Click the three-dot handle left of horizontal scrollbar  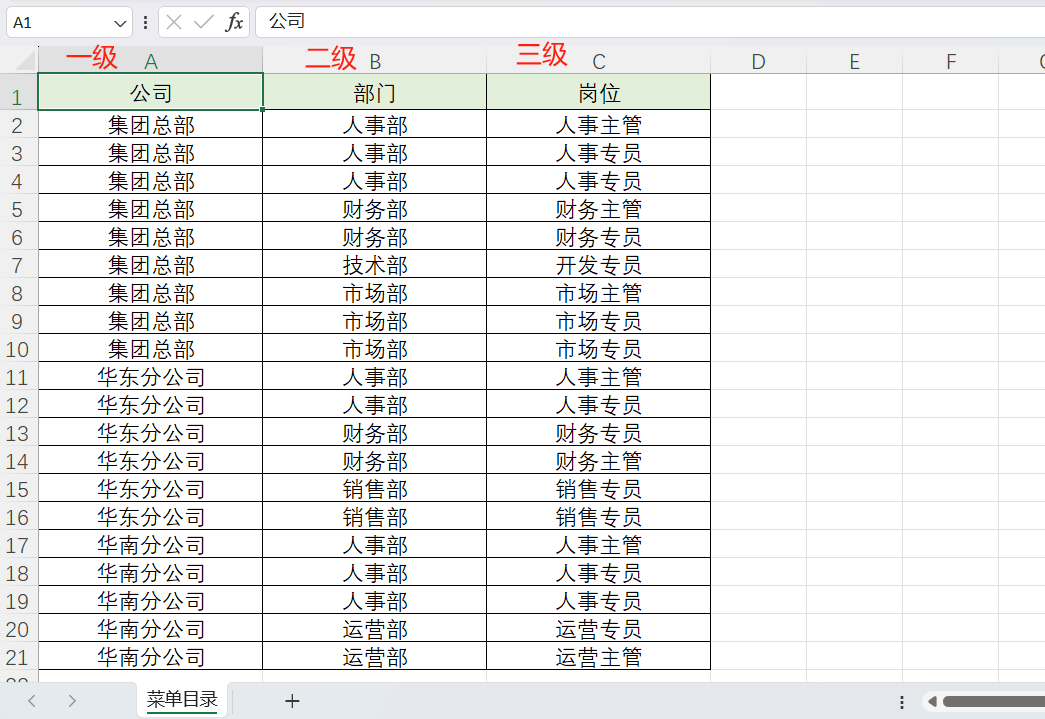pos(902,702)
